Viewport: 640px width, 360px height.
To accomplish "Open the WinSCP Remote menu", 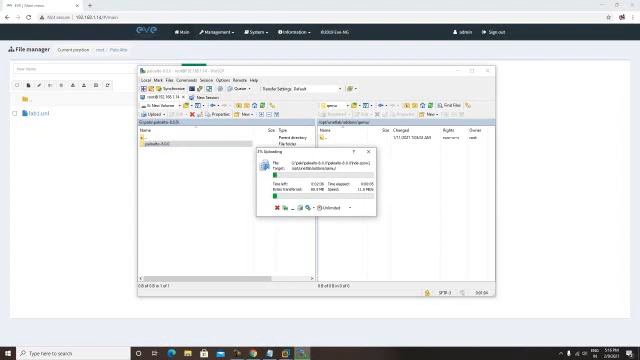I will pyautogui.click(x=240, y=80).
